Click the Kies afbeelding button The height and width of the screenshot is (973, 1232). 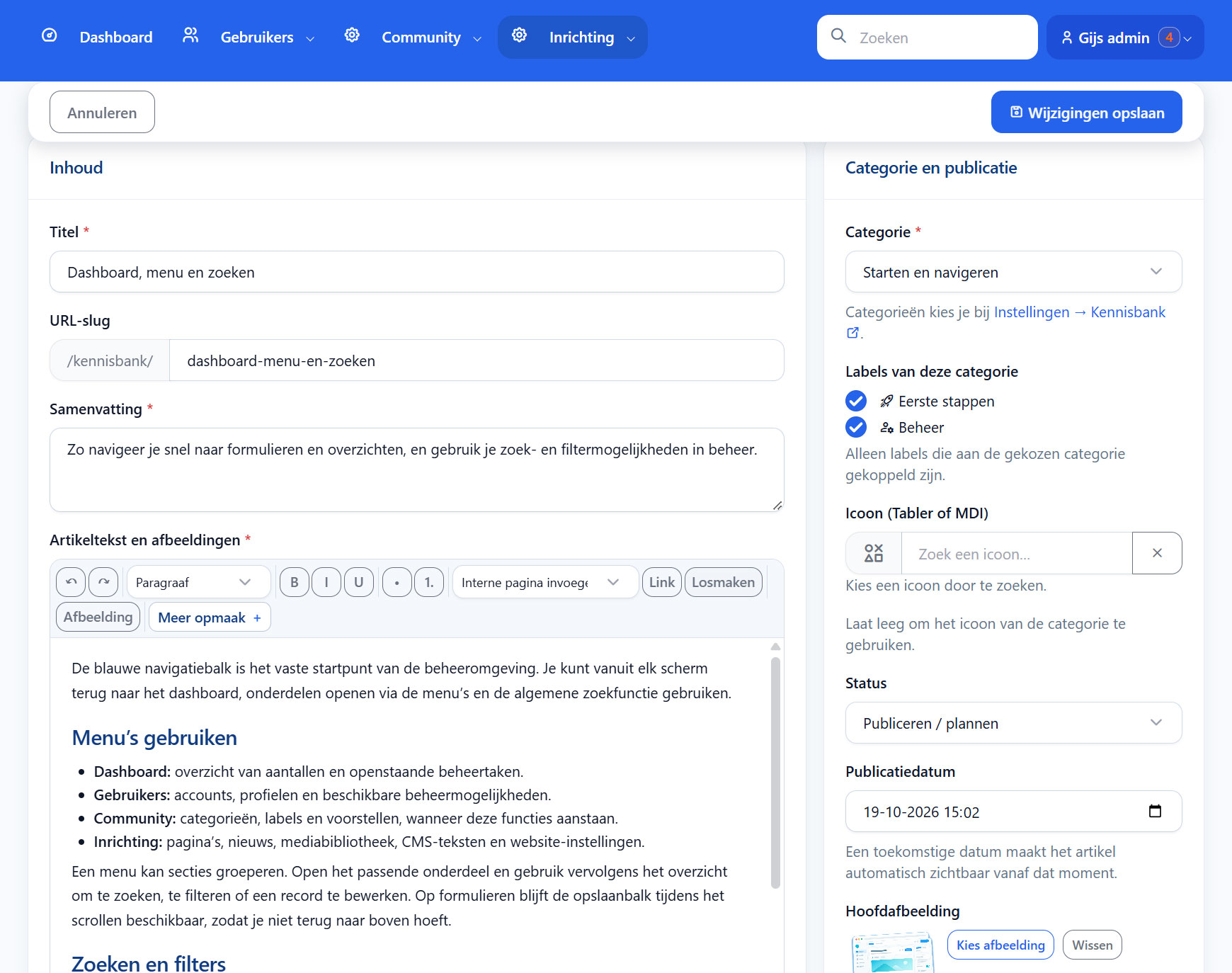1000,945
